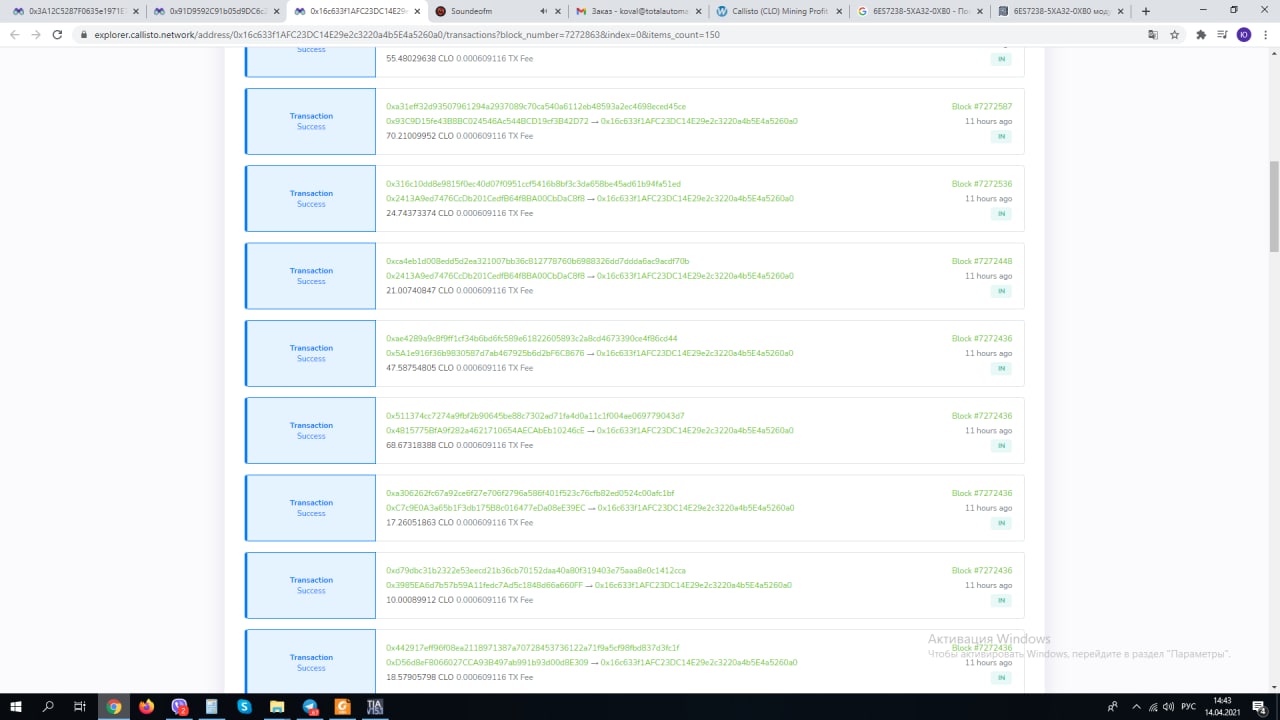1280x720 pixels.
Task: Open transaction hash 0xd79dbc31b2322e53eecd
Action: 536,570
